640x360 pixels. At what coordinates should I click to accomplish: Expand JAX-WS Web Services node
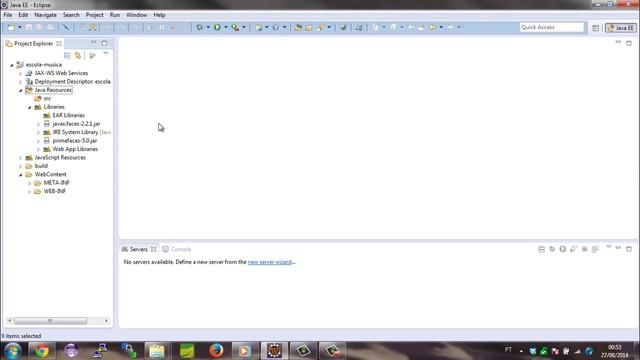pyautogui.click(x=21, y=73)
